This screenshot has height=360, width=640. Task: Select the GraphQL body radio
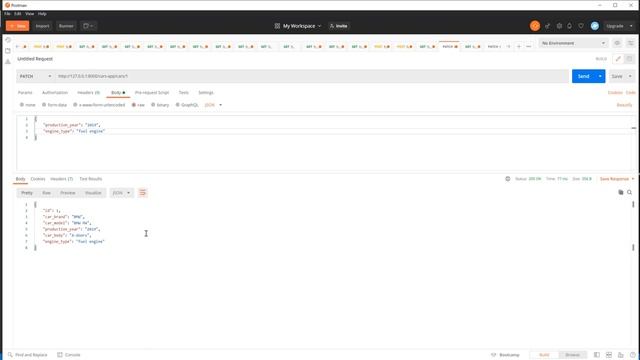click(178, 105)
